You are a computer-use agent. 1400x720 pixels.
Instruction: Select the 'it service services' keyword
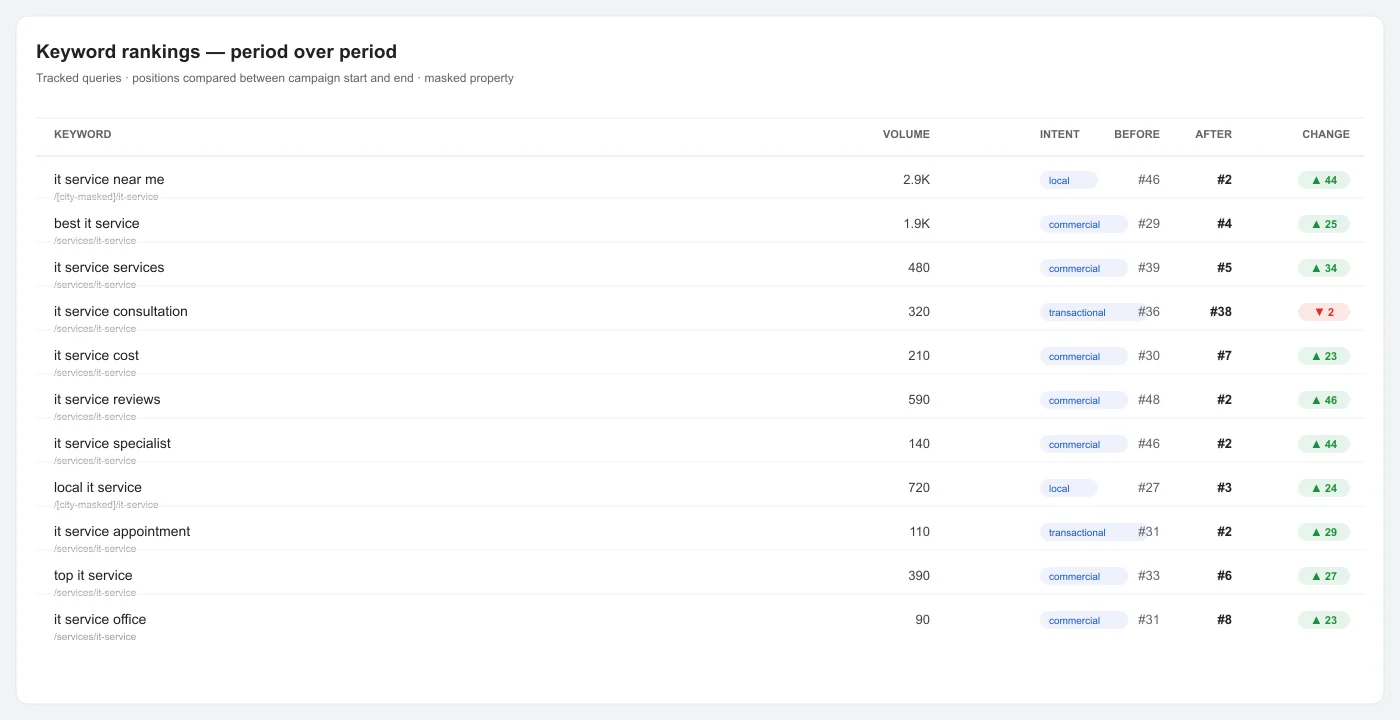click(109, 267)
